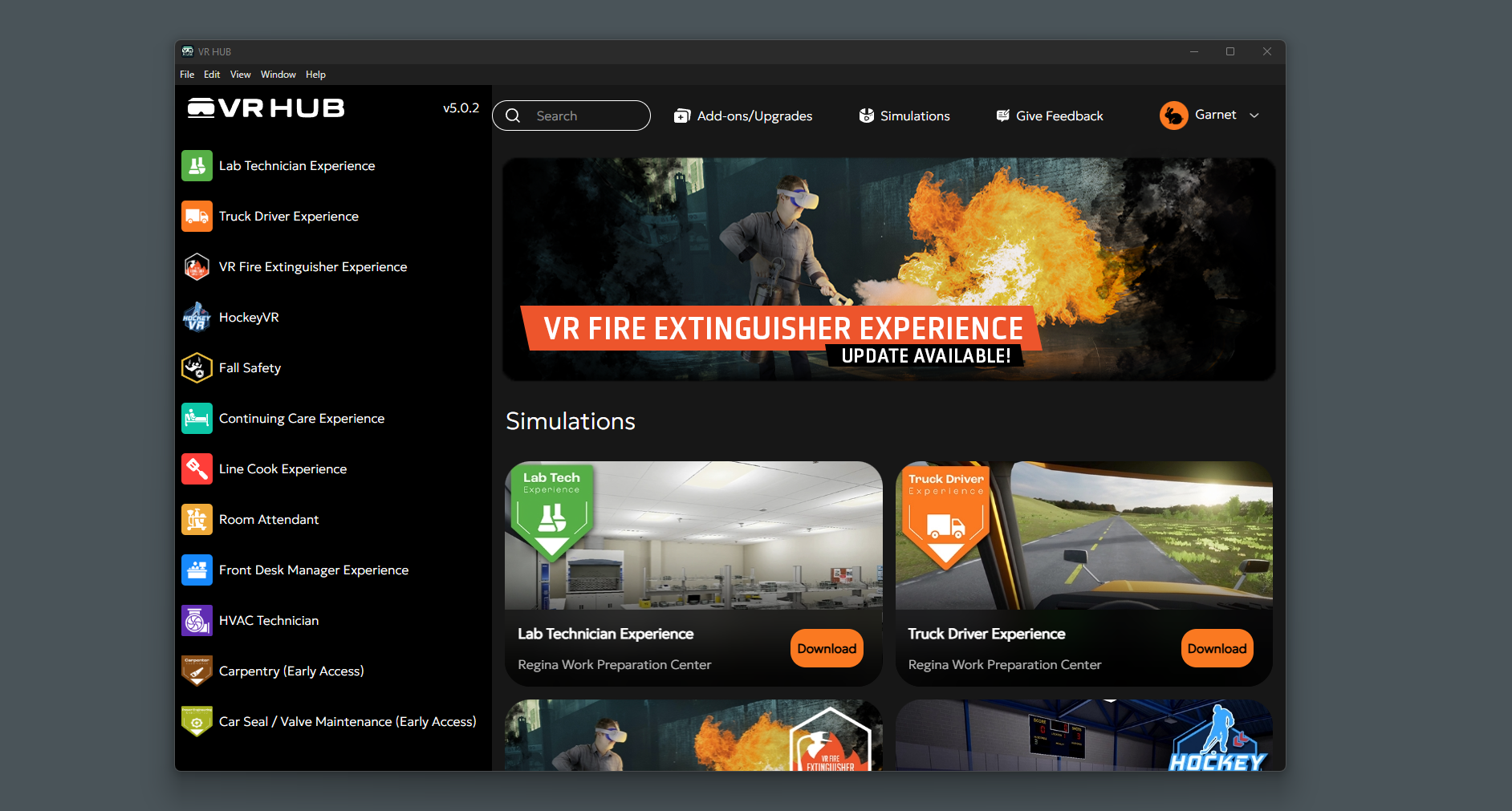1512x811 pixels.
Task: Open the Line Cook Experience icon
Action: click(x=197, y=469)
